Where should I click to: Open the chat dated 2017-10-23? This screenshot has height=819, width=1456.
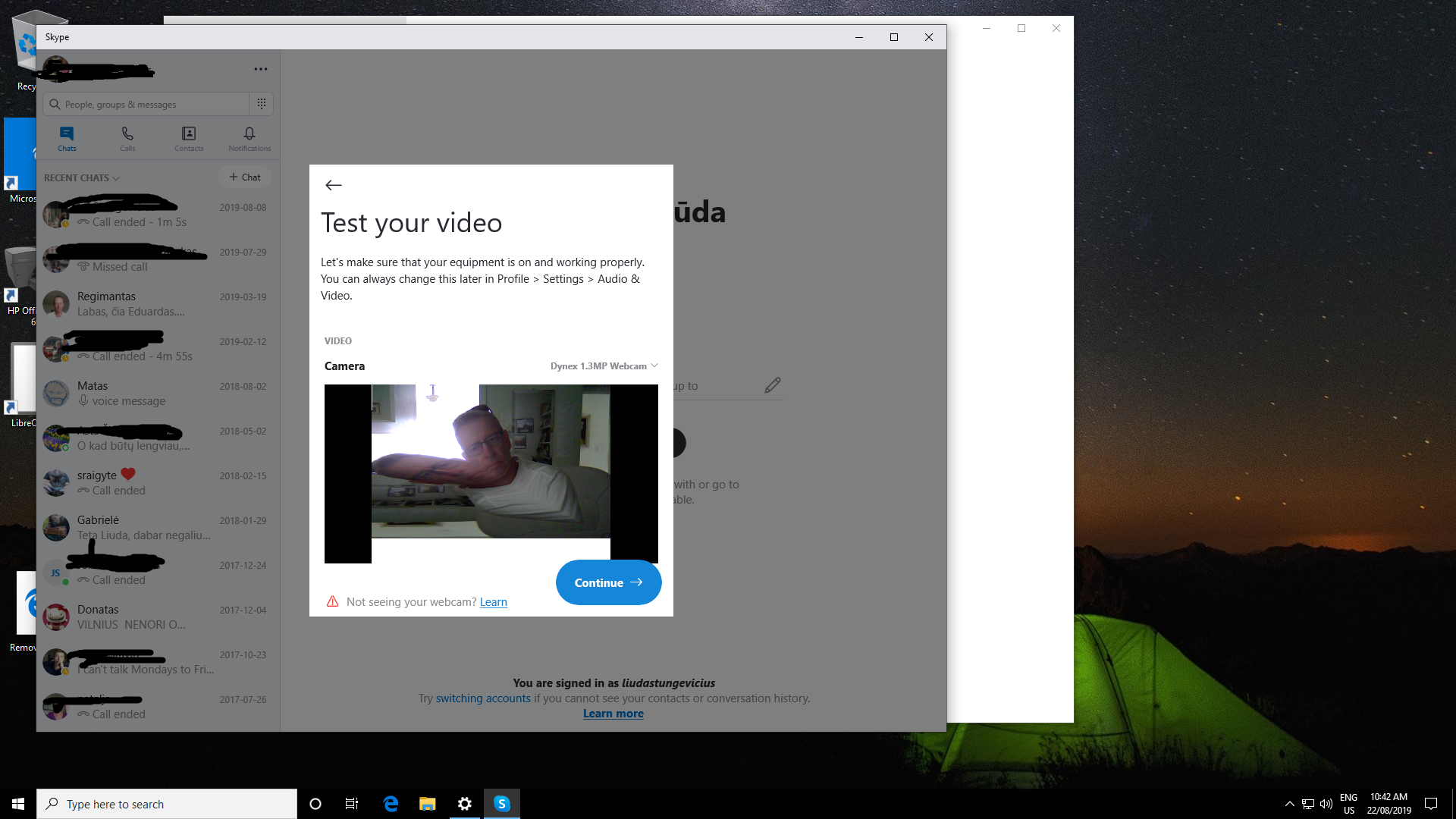point(158,662)
